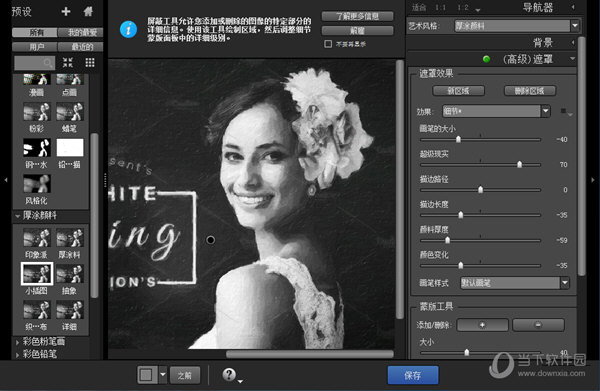
Task: Select the black-and-white 钢…水 preset thumbnail
Action: tap(37, 148)
